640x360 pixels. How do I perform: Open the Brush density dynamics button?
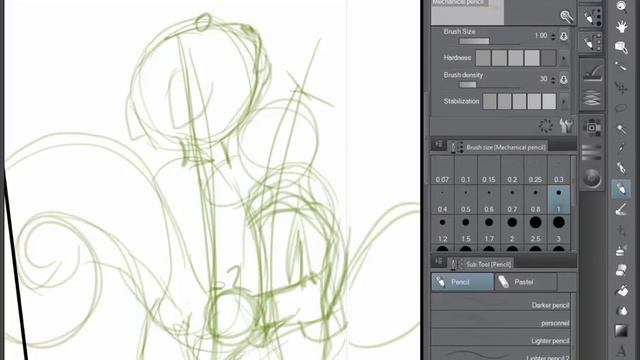(x=564, y=80)
